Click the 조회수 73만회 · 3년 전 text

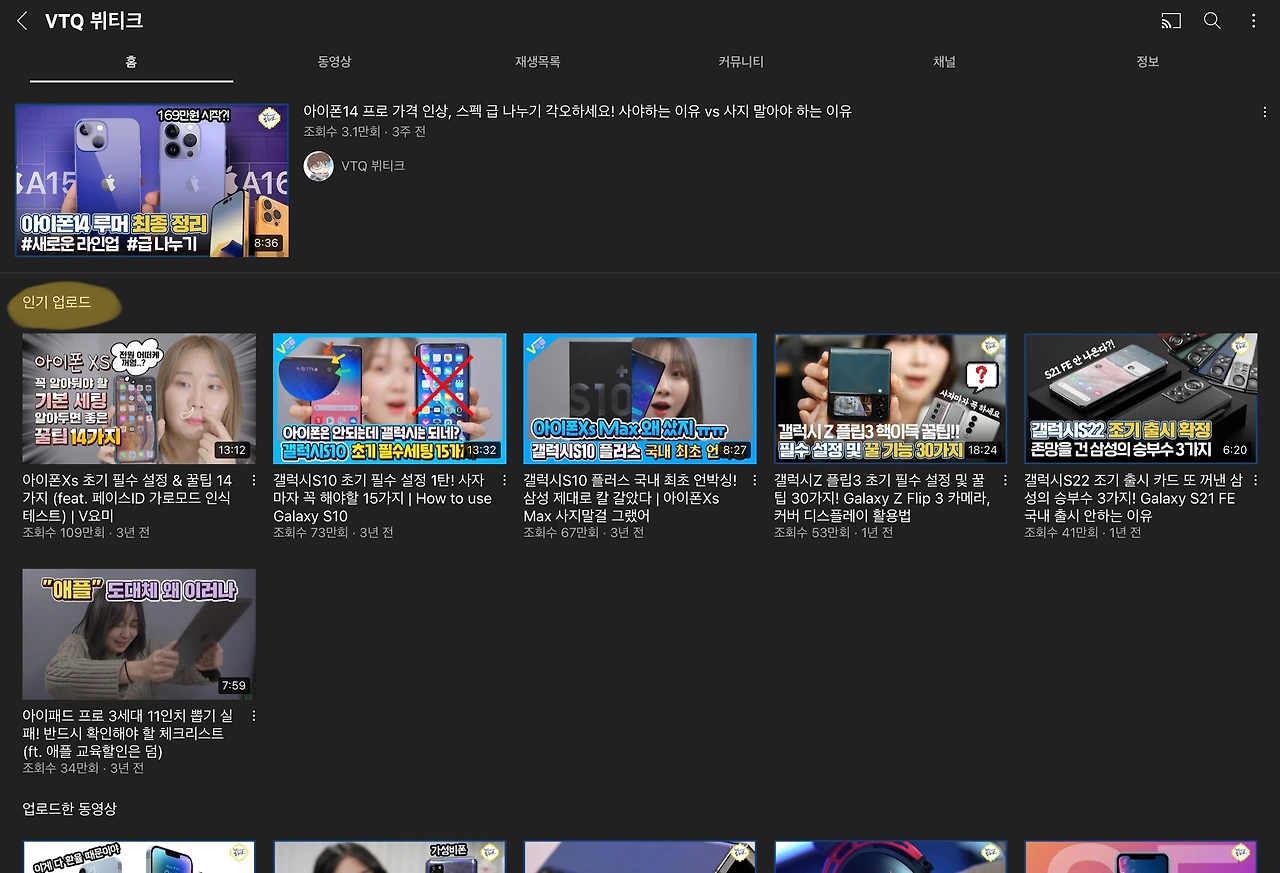[333, 533]
